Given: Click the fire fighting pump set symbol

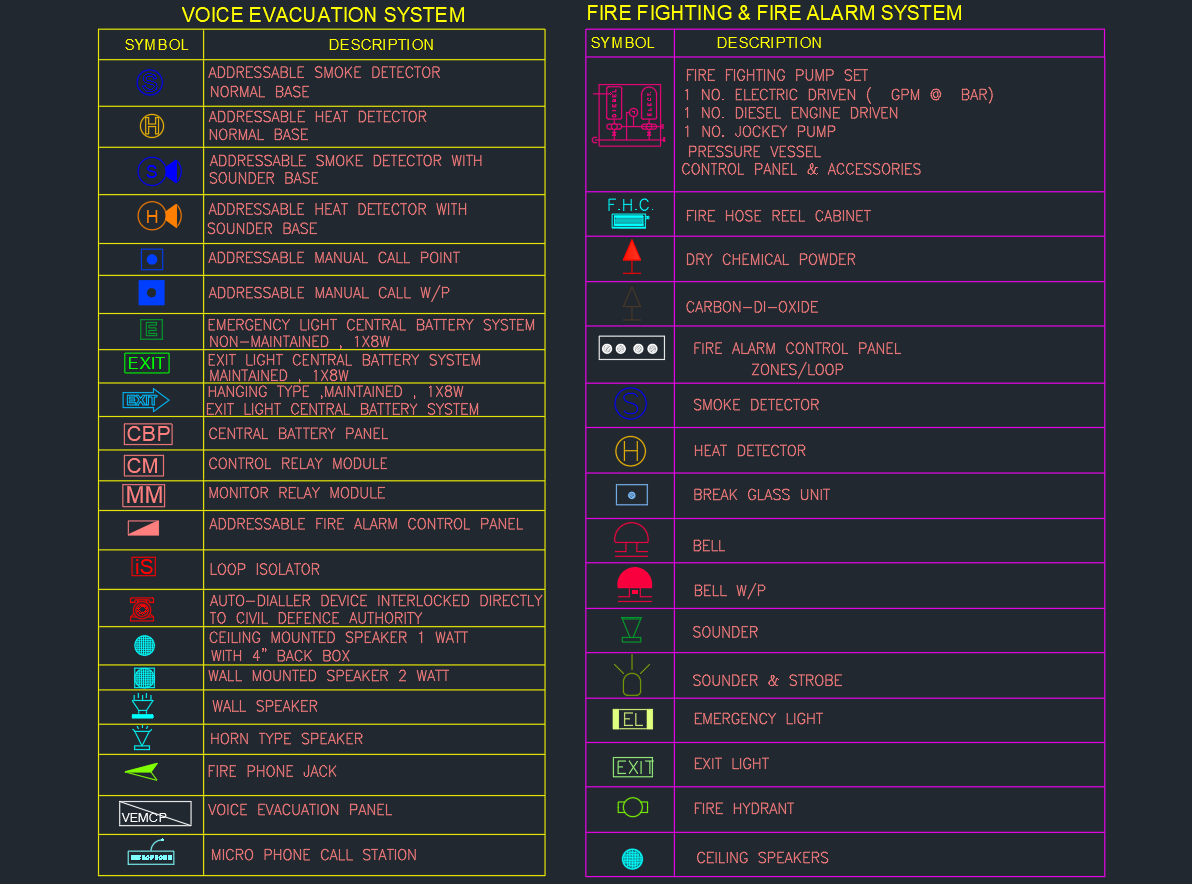Looking at the screenshot, I should (x=628, y=116).
